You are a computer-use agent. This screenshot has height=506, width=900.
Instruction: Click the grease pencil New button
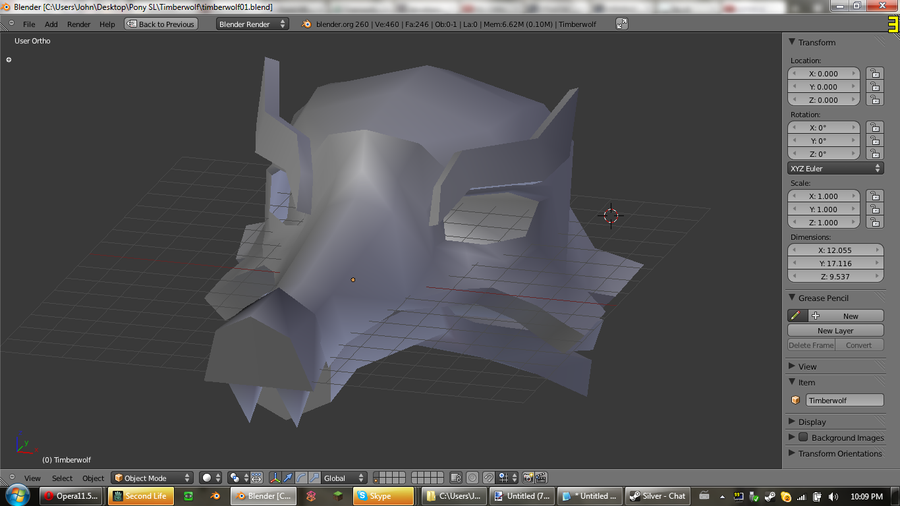846,316
